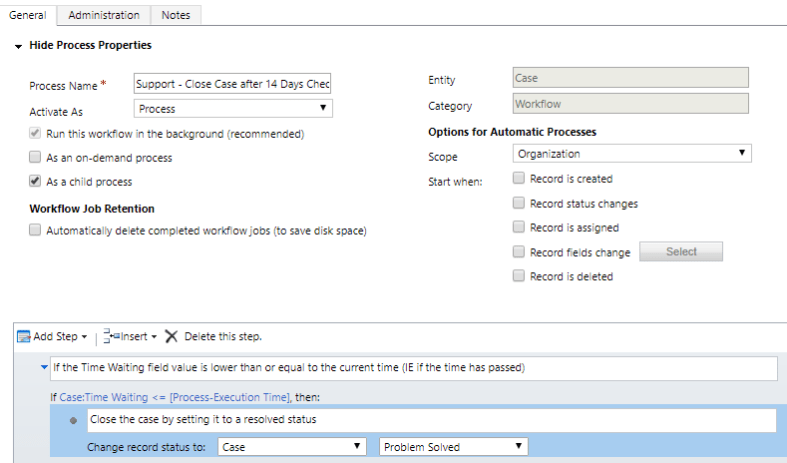Check the Record is deleted option
Screen dimensions: 787x463
point(519,276)
